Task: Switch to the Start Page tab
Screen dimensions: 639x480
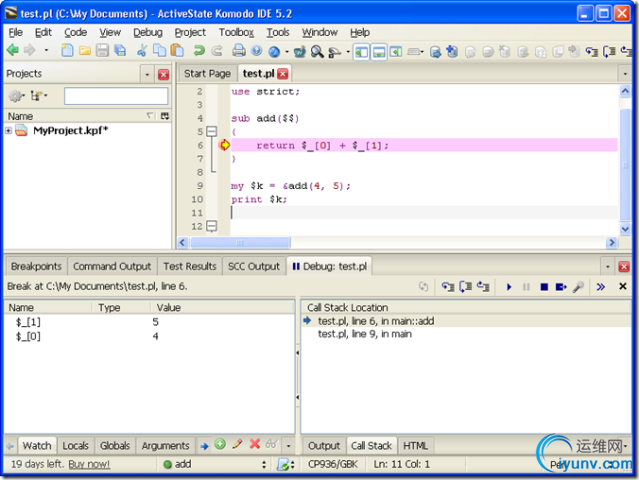Action: 207,74
